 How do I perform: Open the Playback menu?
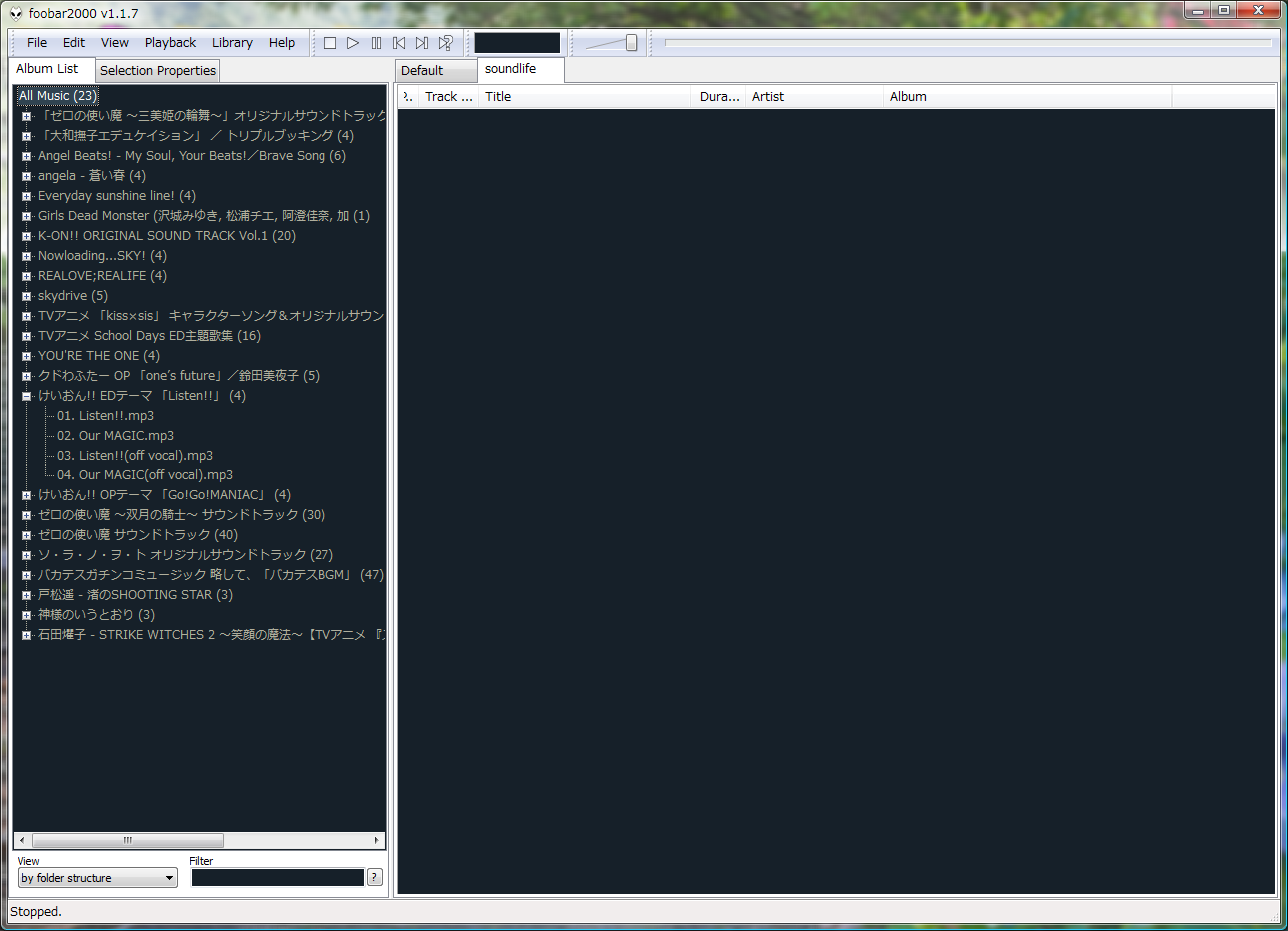point(170,43)
